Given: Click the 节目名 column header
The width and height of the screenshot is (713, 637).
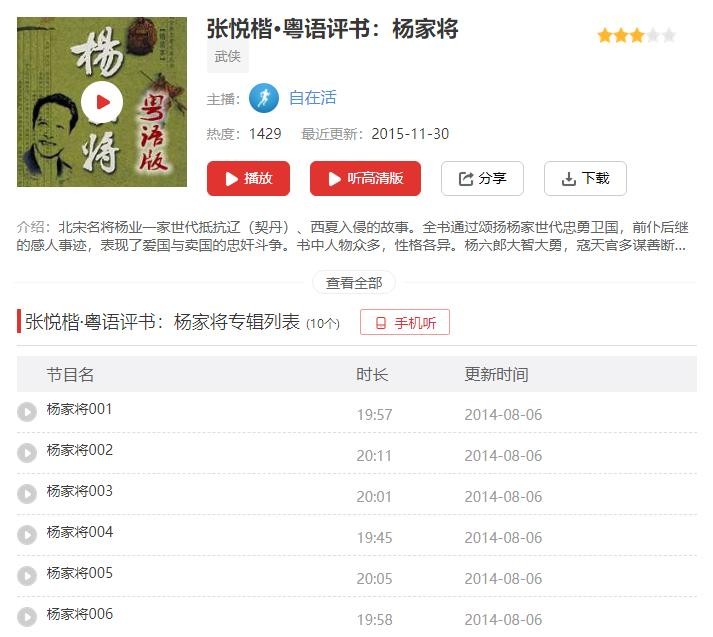Looking at the screenshot, I should click(x=70, y=375).
